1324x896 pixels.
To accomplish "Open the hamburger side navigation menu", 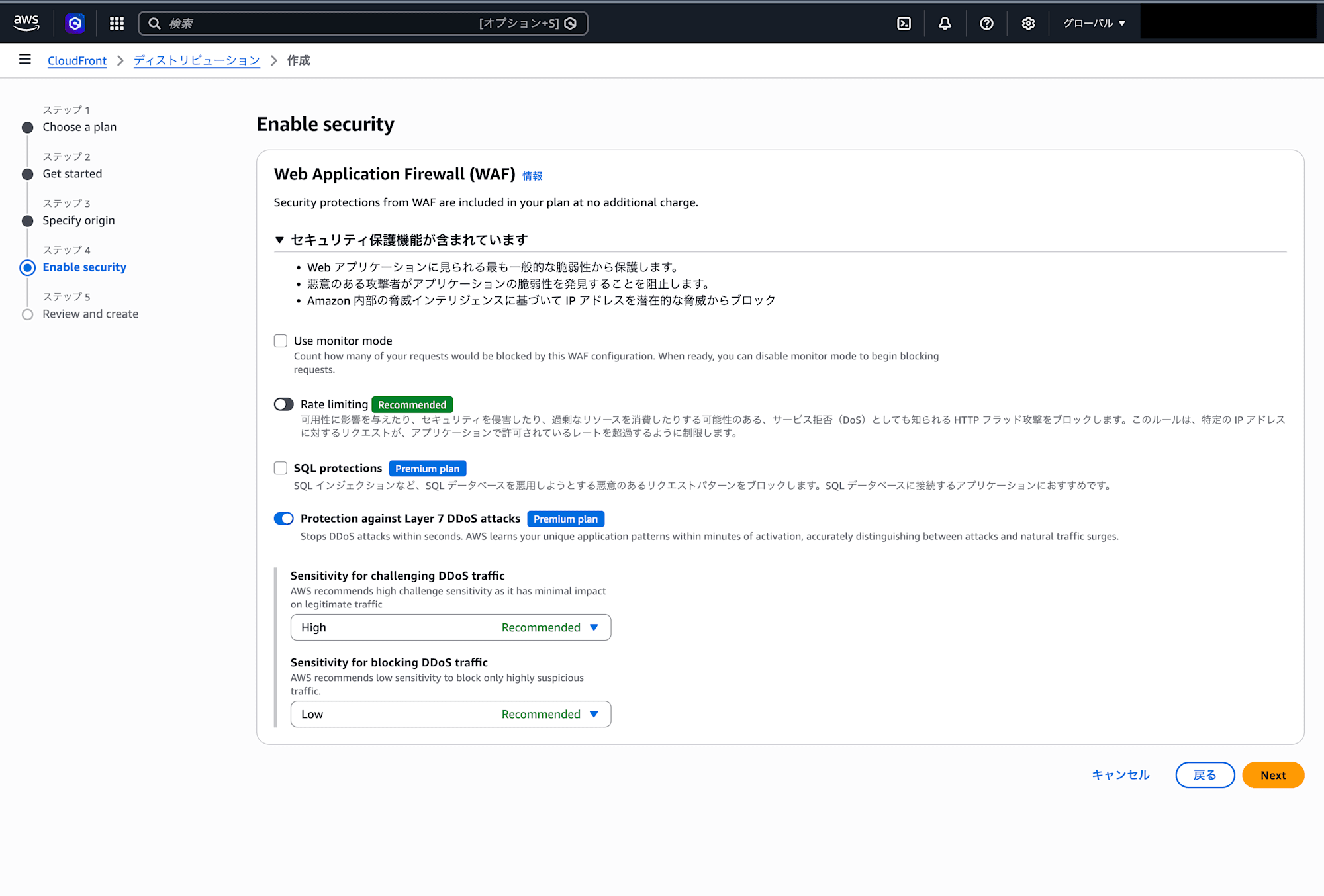I will [25, 60].
